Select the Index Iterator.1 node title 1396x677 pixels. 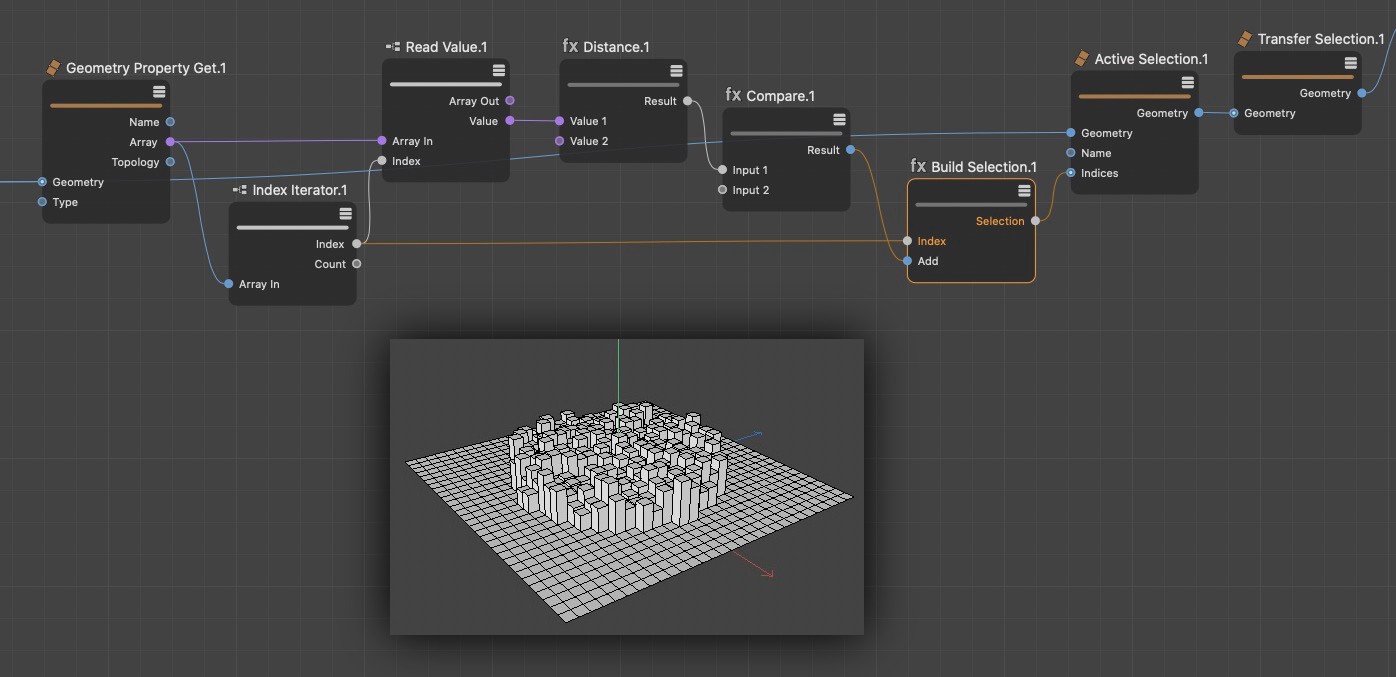point(300,190)
